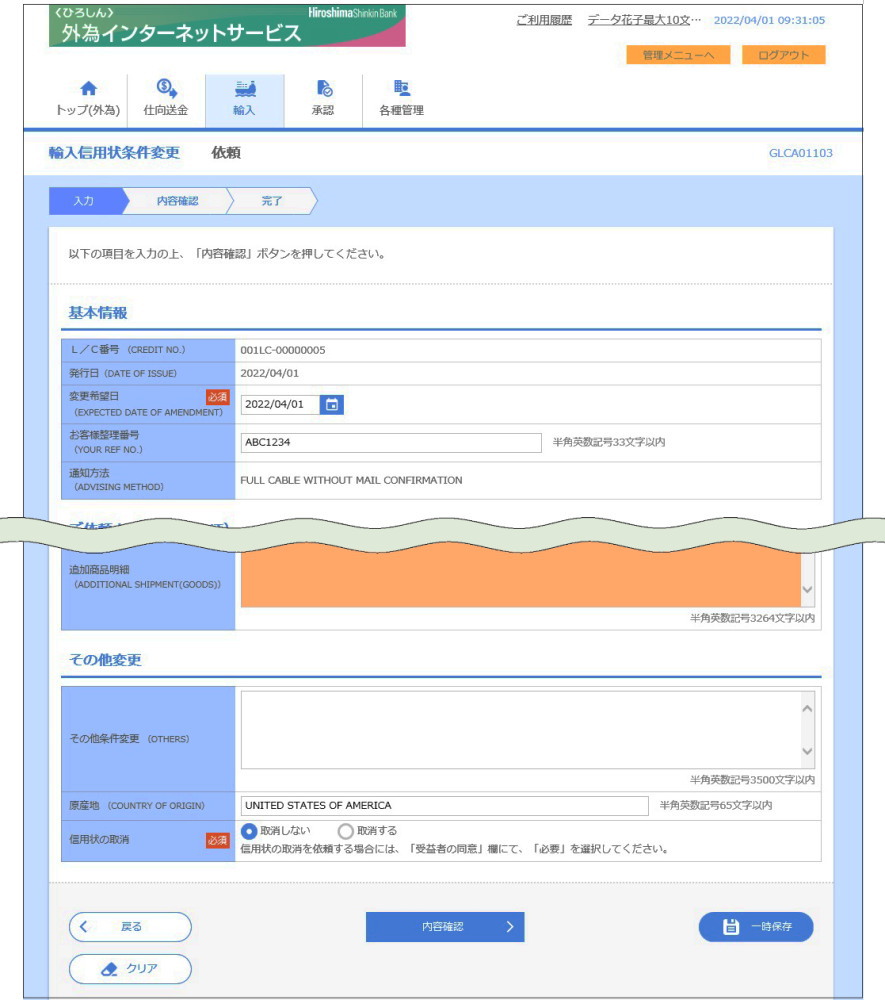Image resolution: width=885 pixels, height=1000 pixels.
Task: Open the 仕向送金 remittance icon
Action: point(166,89)
